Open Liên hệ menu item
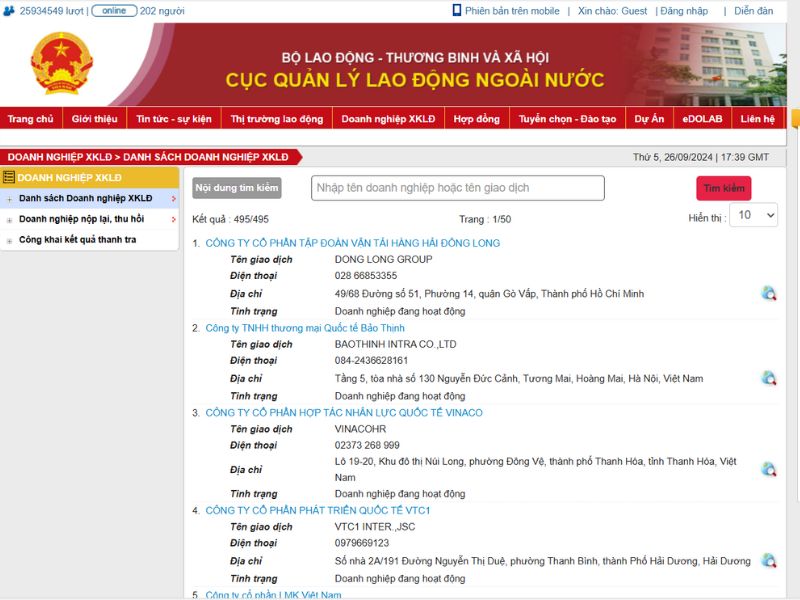 (758, 119)
